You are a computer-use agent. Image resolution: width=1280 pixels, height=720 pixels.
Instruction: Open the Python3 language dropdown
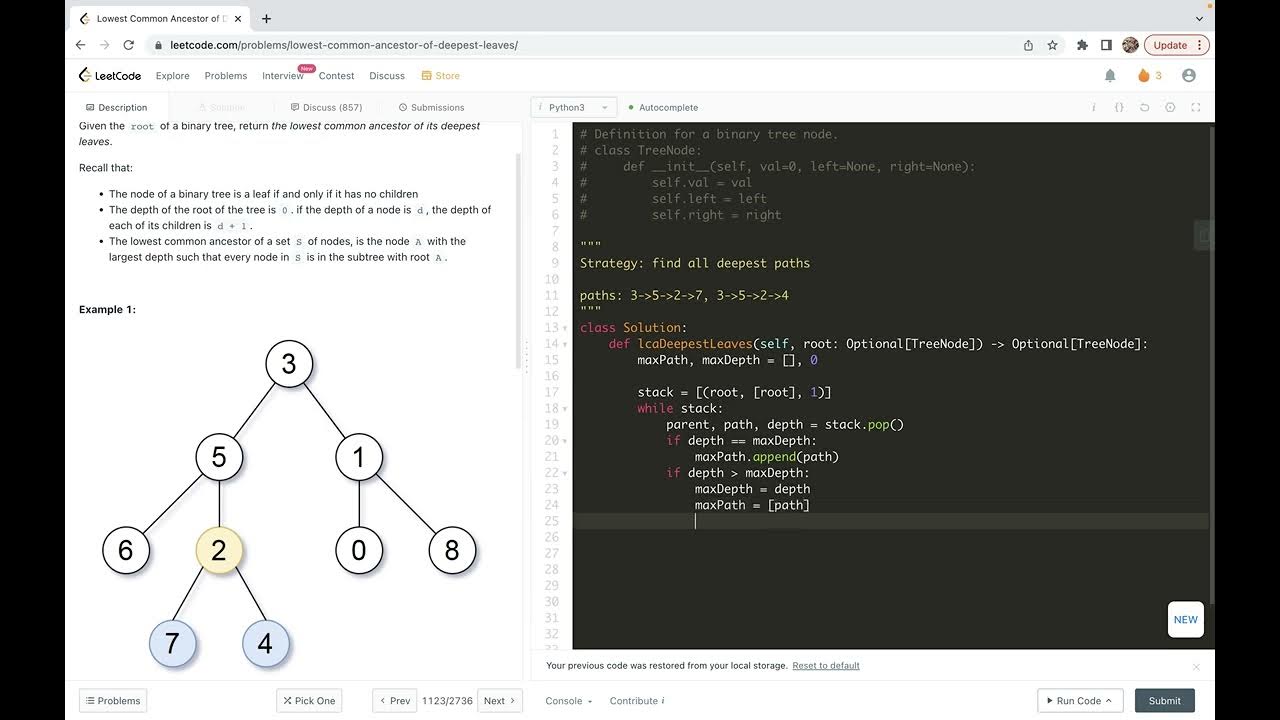[x=573, y=107]
